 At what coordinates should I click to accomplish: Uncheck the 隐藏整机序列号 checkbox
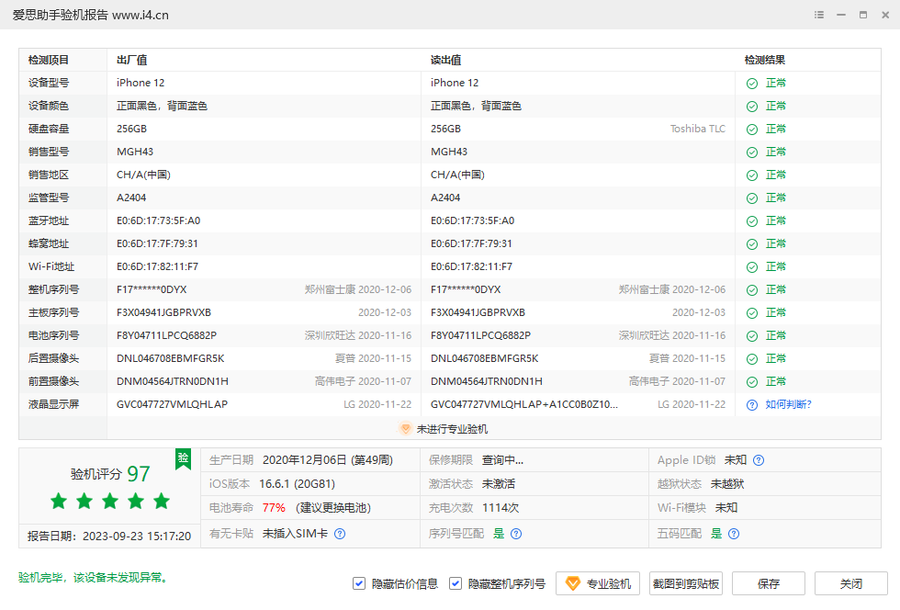click(455, 584)
